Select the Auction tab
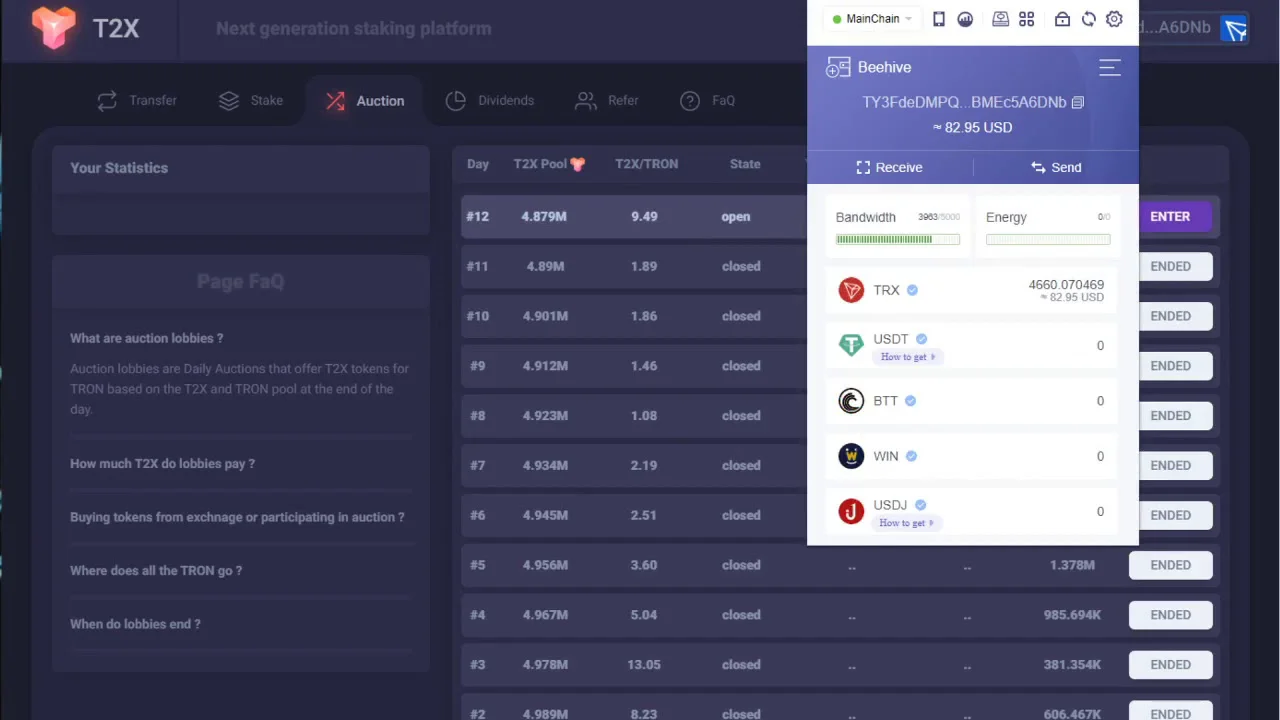The width and height of the screenshot is (1280, 720). [366, 101]
